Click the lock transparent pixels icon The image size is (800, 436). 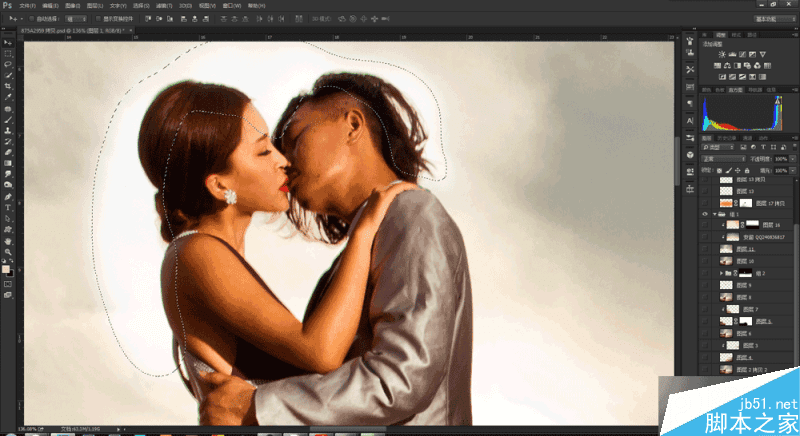[719, 171]
